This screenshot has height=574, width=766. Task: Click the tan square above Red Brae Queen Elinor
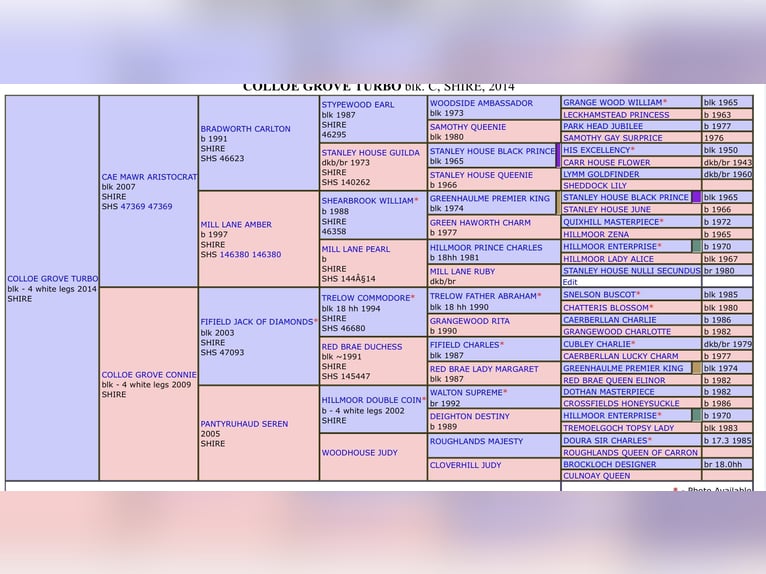[696, 368]
